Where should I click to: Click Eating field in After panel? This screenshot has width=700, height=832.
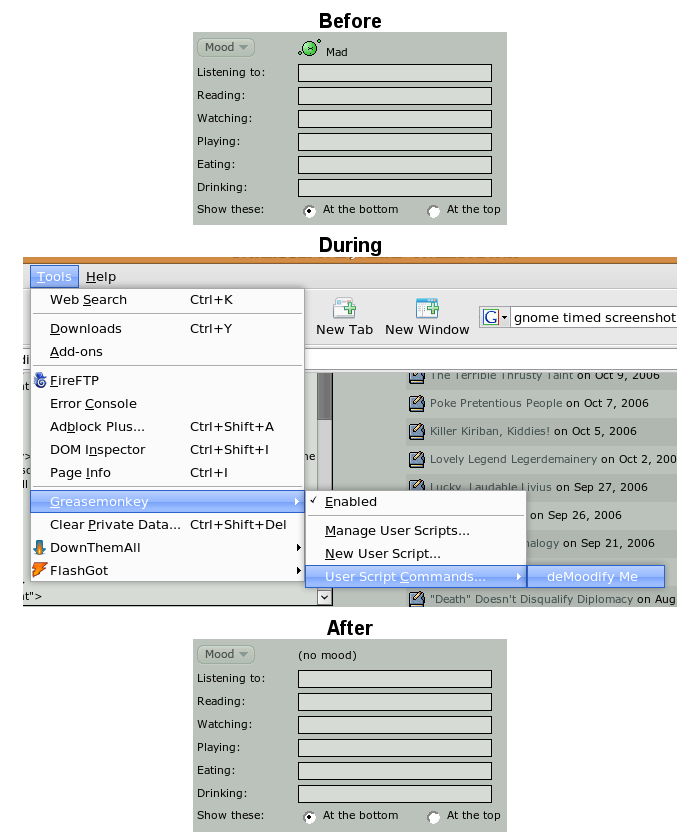[x=395, y=771]
